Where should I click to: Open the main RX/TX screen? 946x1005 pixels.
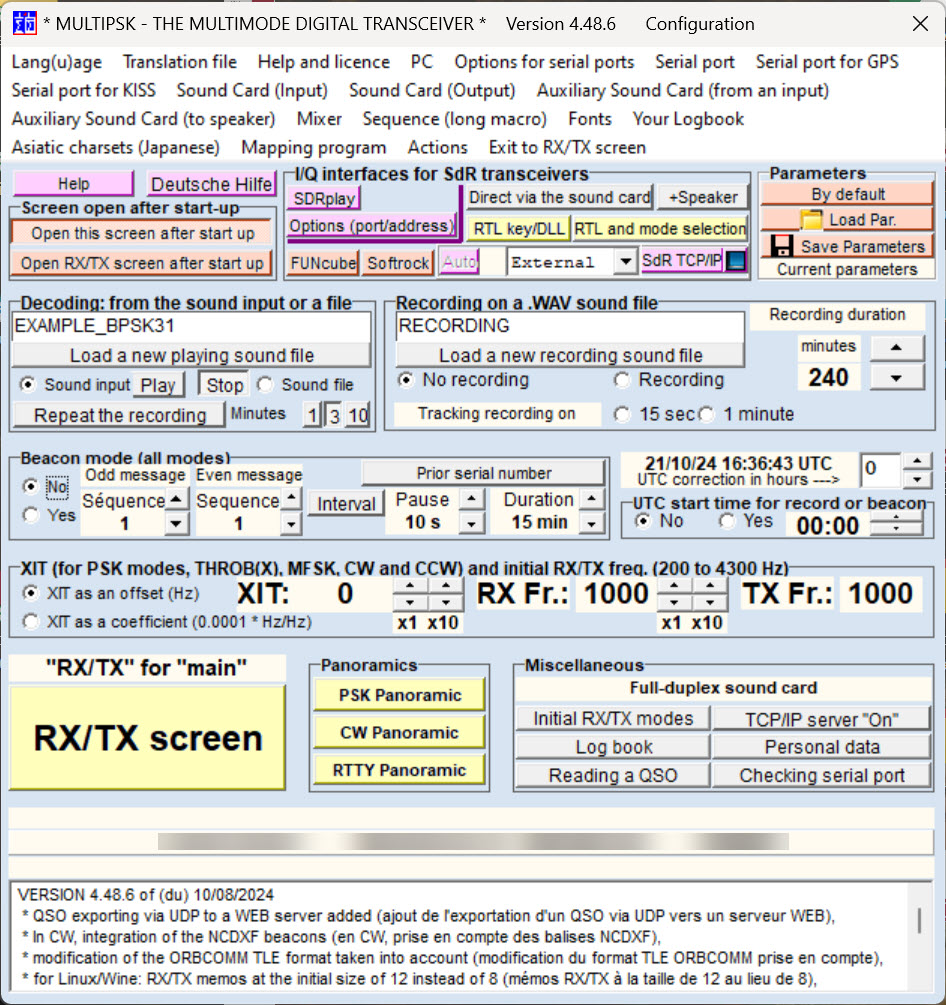[147, 737]
